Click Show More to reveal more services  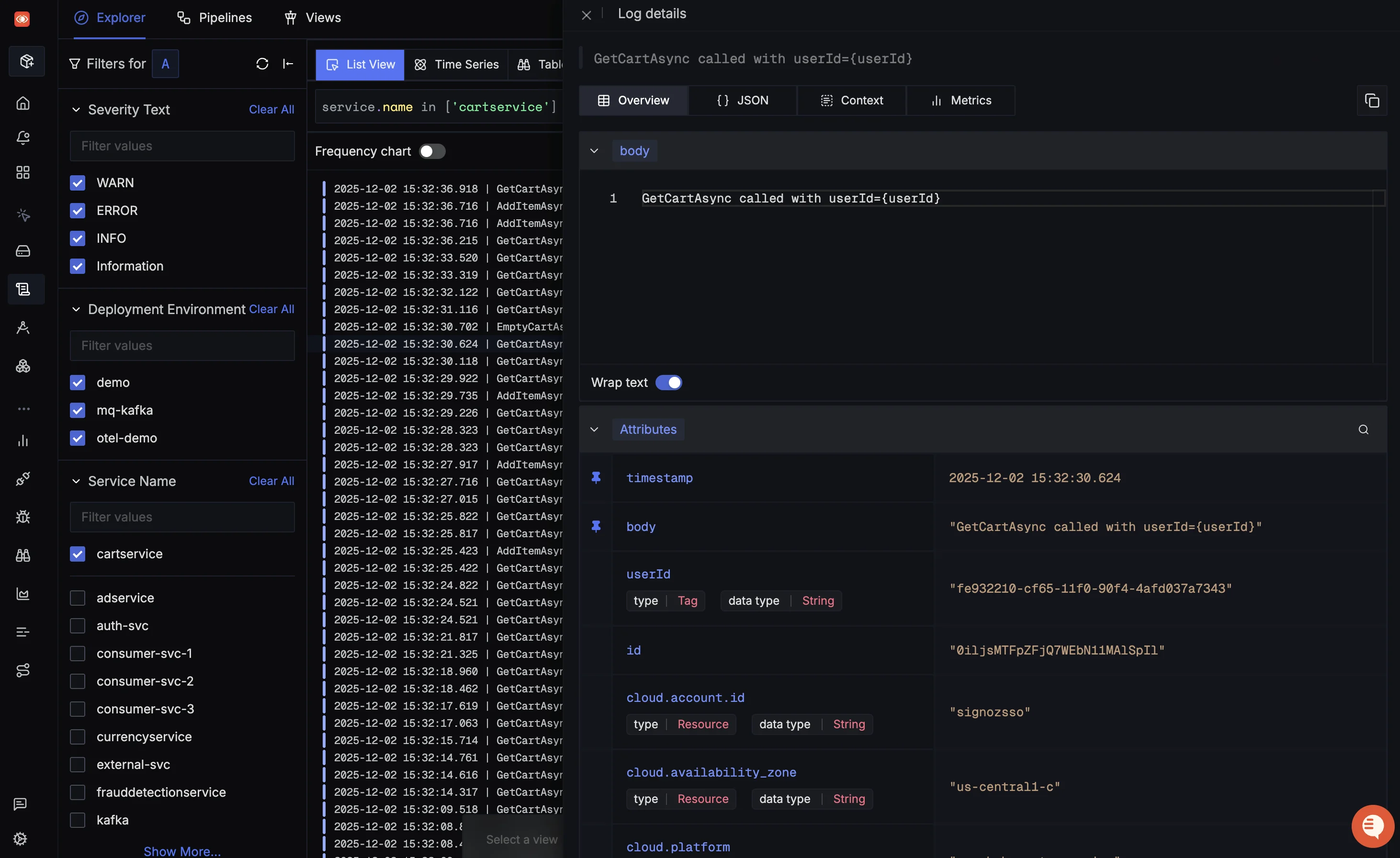click(182, 851)
